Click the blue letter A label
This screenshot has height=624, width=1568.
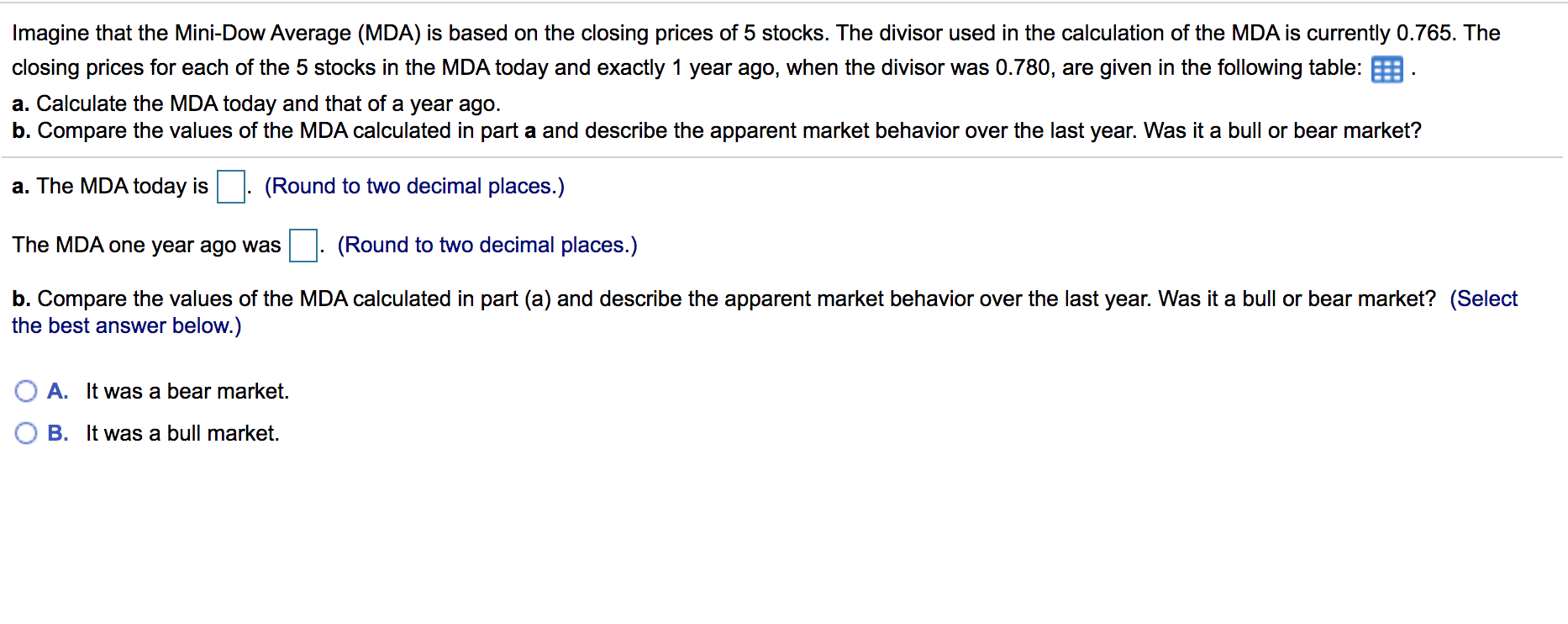(57, 391)
